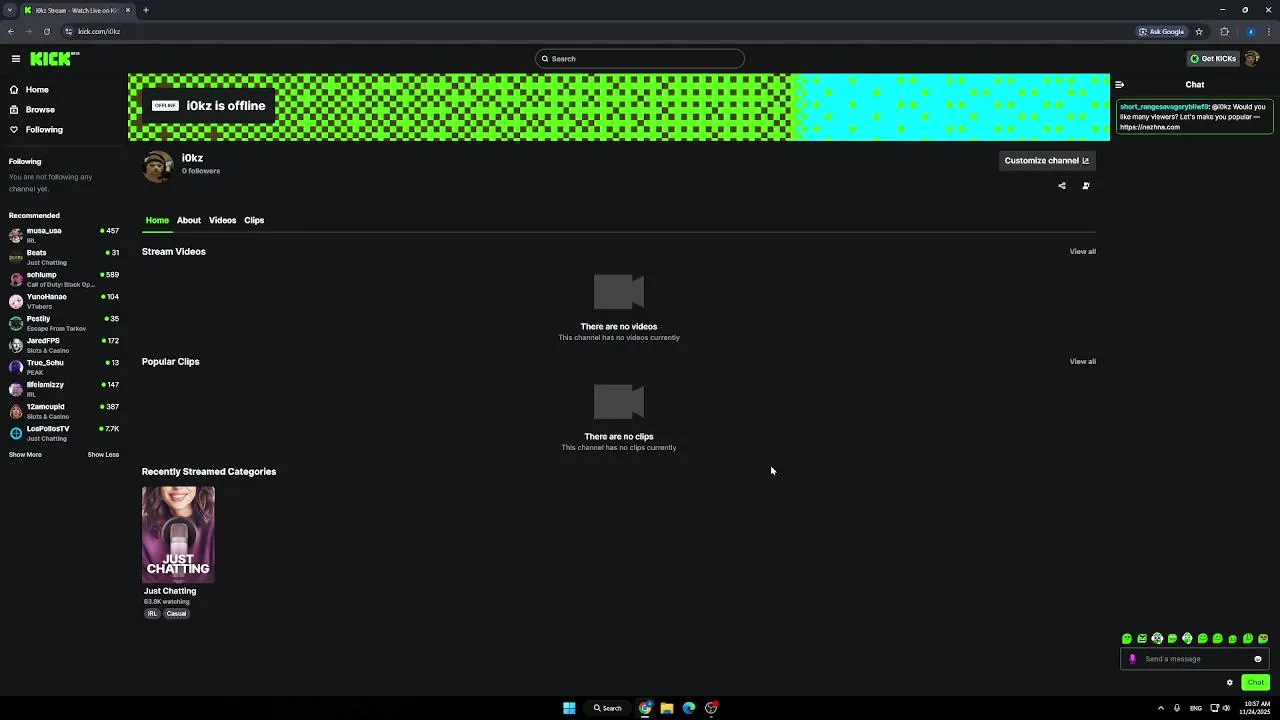Image resolution: width=1280 pixels, height=720 pixels.
Task: Click the Kick search field
Action: (640, 59)
